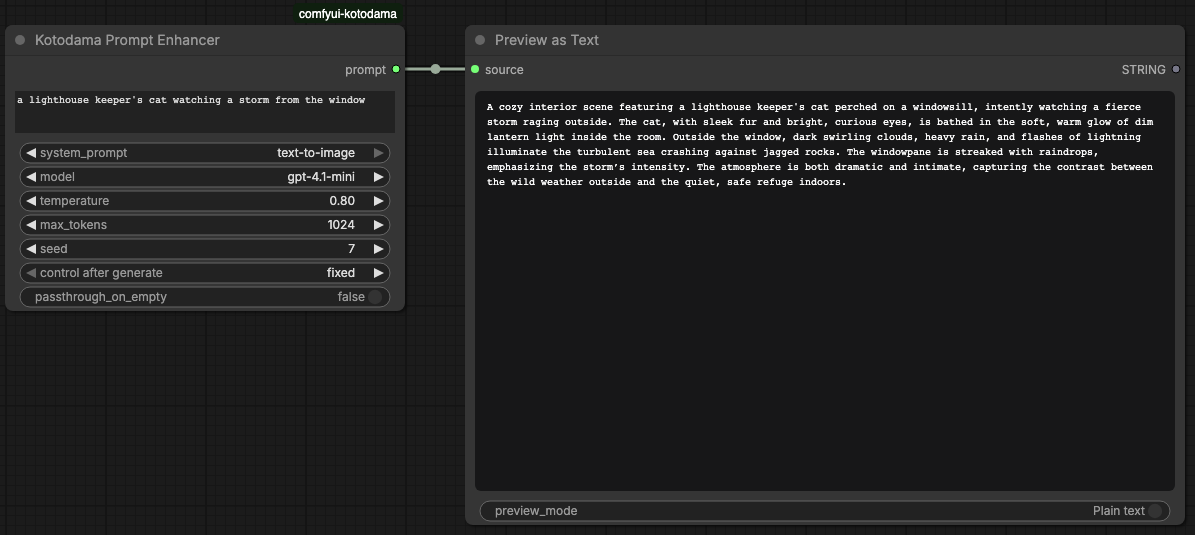Click the STRING output connector
1195x535 pixels.
coord(1176,69)
